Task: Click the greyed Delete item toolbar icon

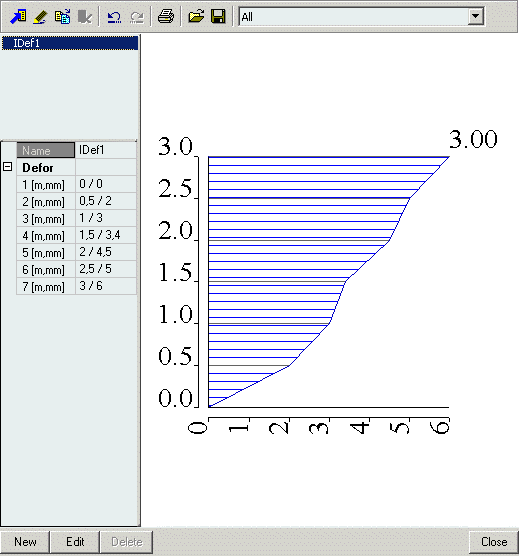Action: (x=85, y=17)
